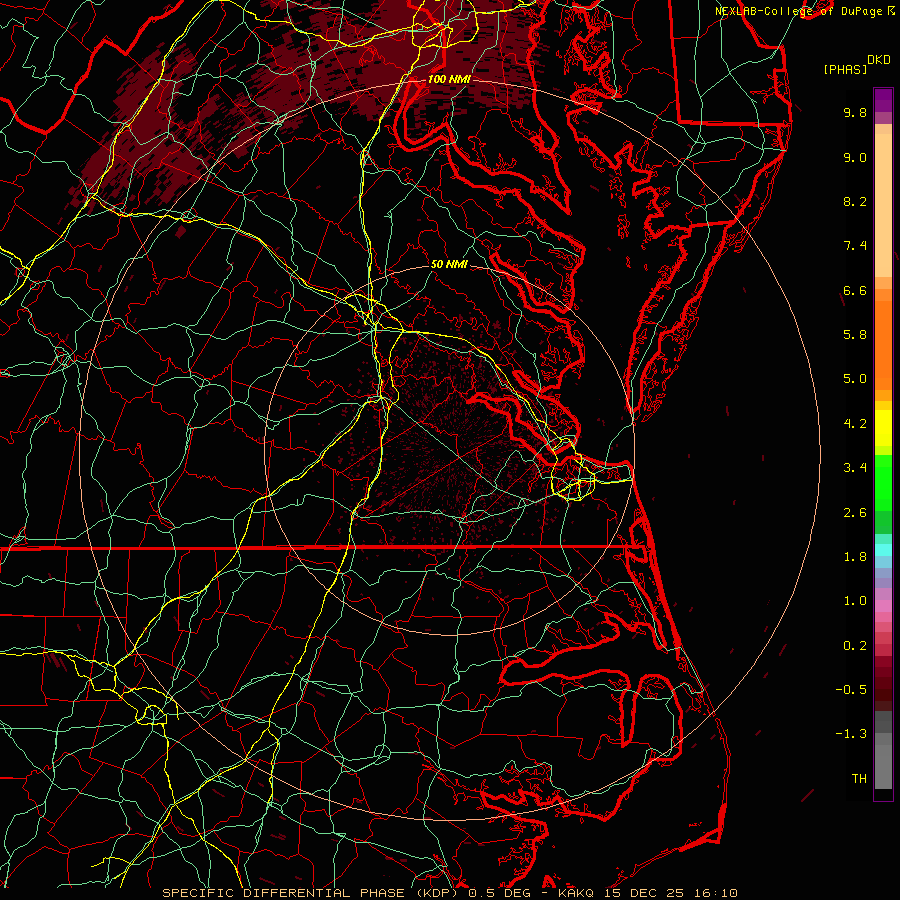Click the 50 NMI range ring label

point(449,264)
